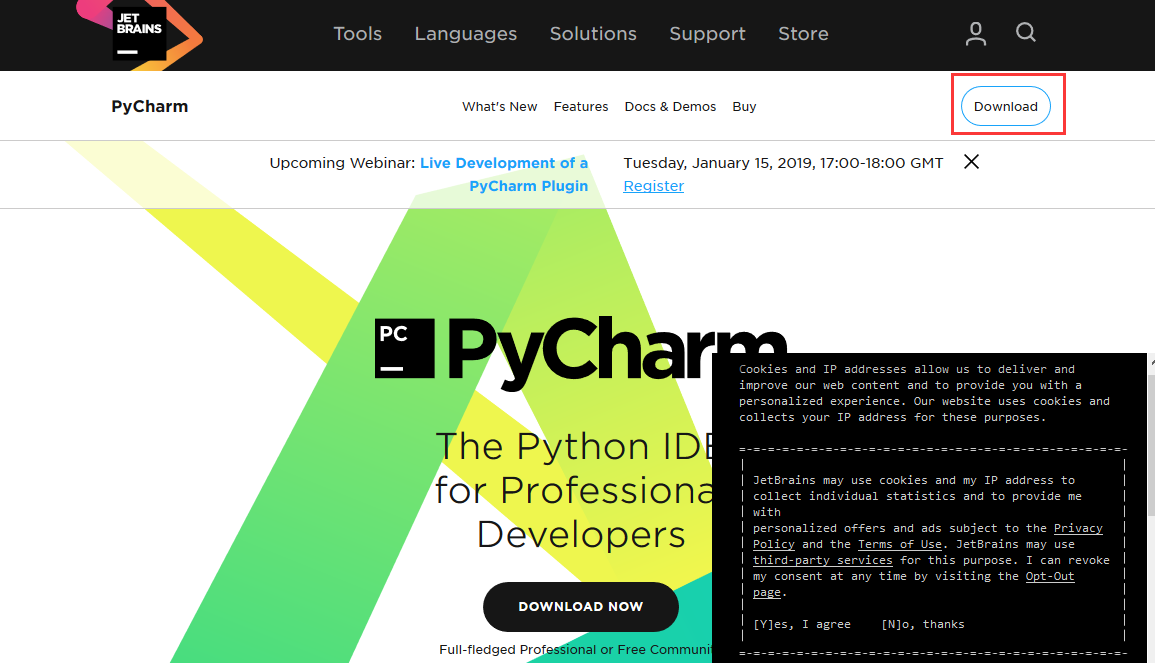The image size is (1155, 663).
Task: Open the Privacy Policy link
Action: [x=1078, y=528]
